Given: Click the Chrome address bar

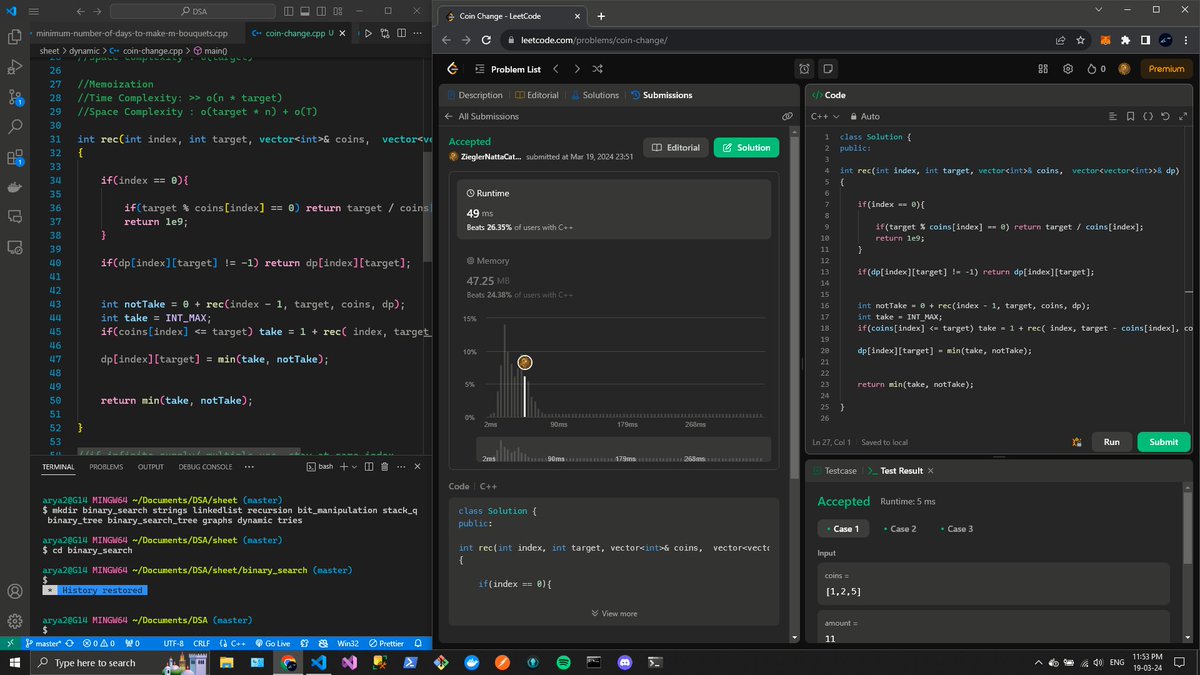Looking at the screenshot, I should pyautogui.click(x=780, y=40).
